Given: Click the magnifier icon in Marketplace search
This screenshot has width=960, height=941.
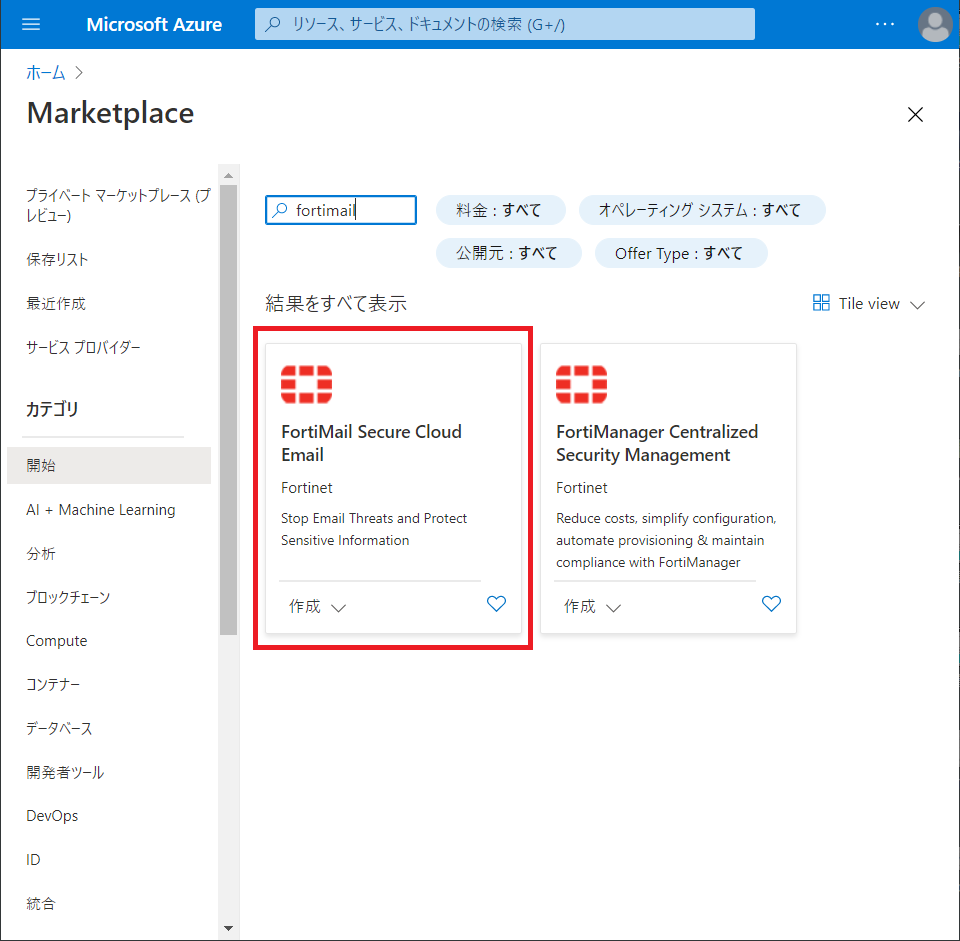Looking at the screenshot, I should (280, 210).
